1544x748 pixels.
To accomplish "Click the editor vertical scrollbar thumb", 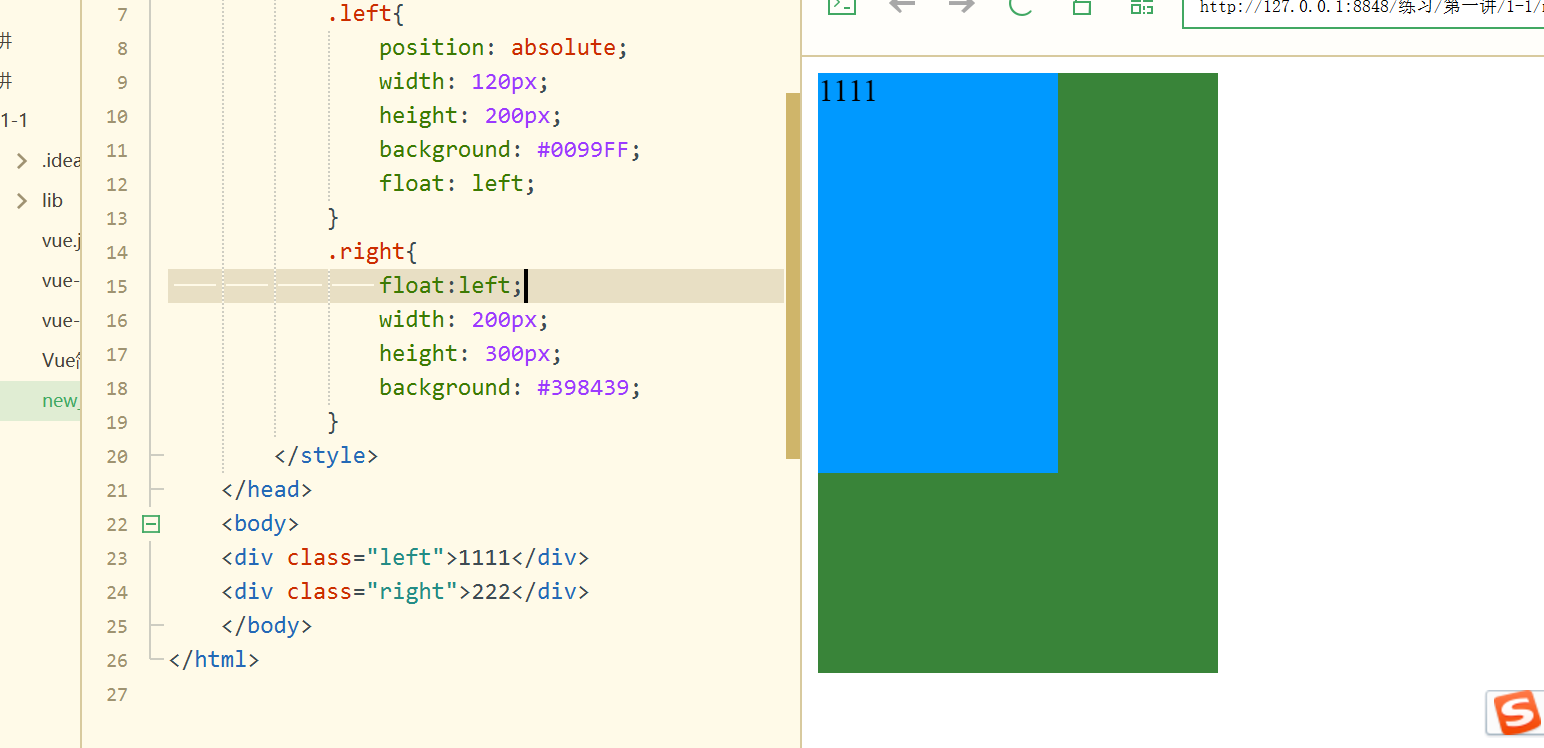I will 793,276.
